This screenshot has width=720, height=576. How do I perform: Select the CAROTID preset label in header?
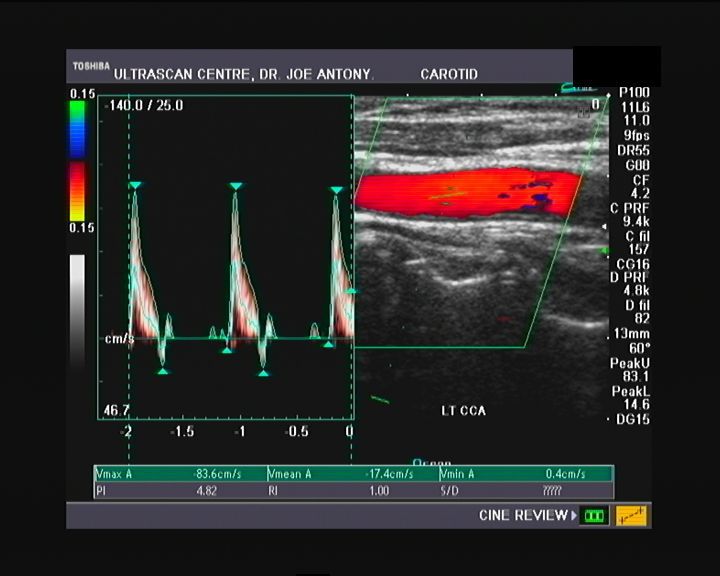(x=450, y=74)
